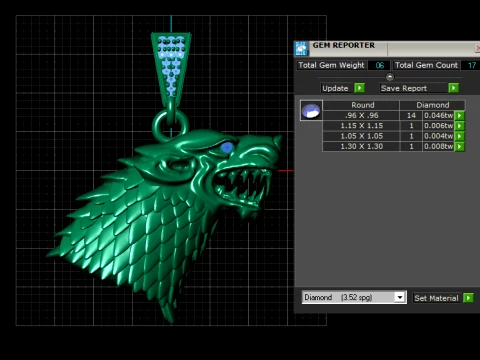Screen dimensions: 480x360
Task: Open the Diamond (3.52 spg) material dropdown
Action: (x=400, y=297)
